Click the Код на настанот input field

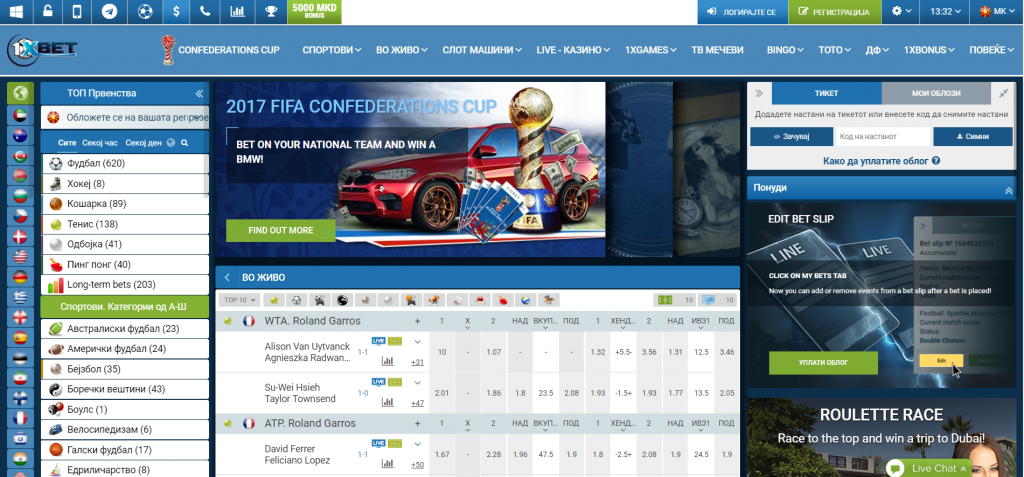[x=882, y=137]
